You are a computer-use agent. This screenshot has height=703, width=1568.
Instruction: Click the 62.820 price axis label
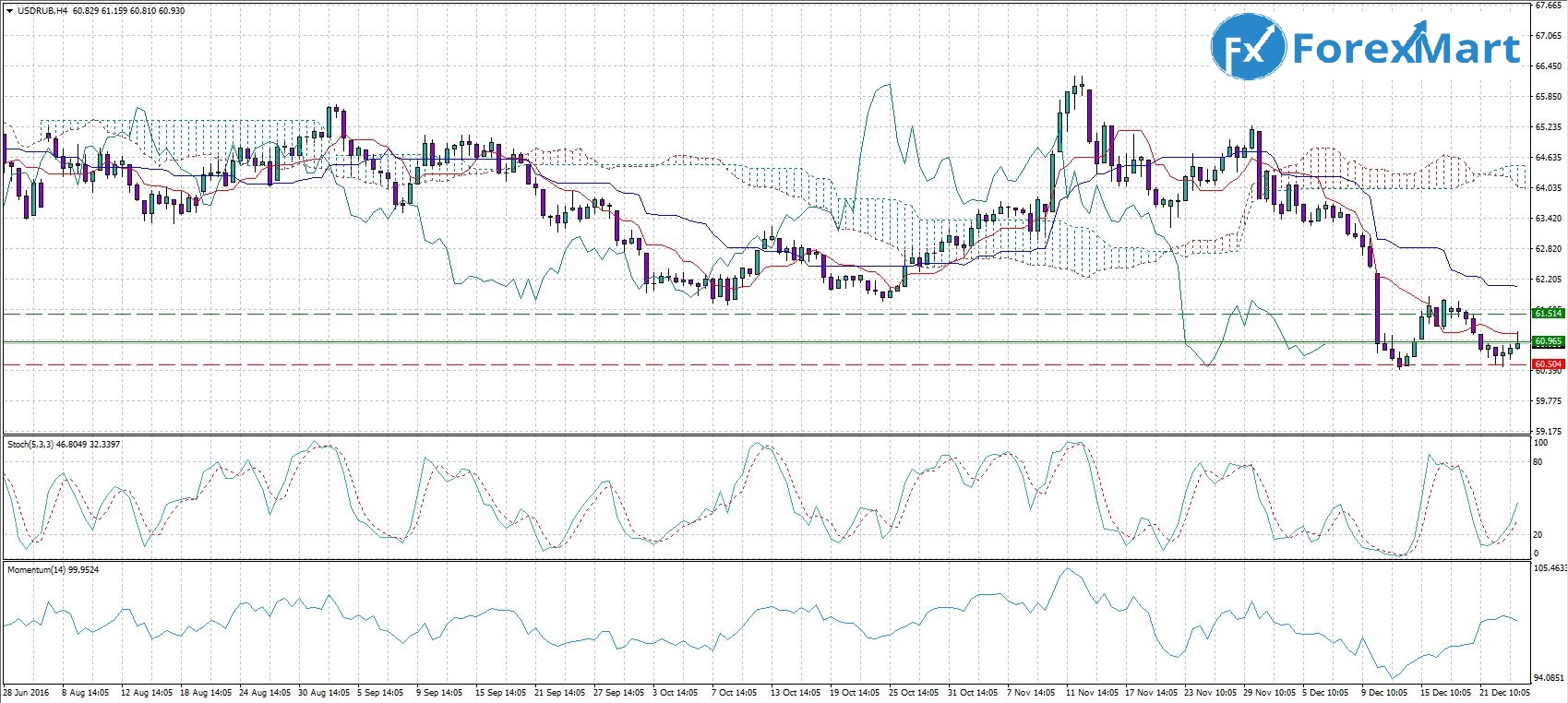point(1548,249)
